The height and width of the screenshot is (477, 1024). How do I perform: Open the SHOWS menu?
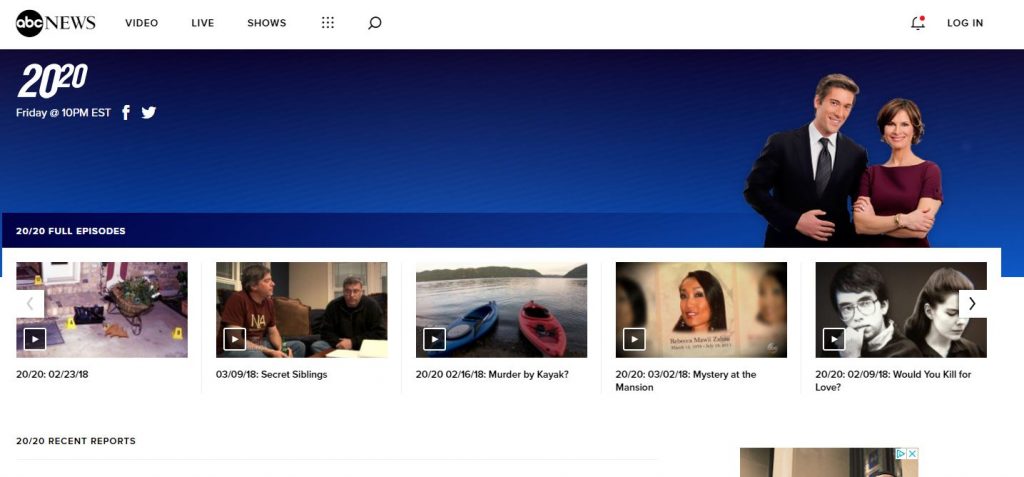(266, 23)
